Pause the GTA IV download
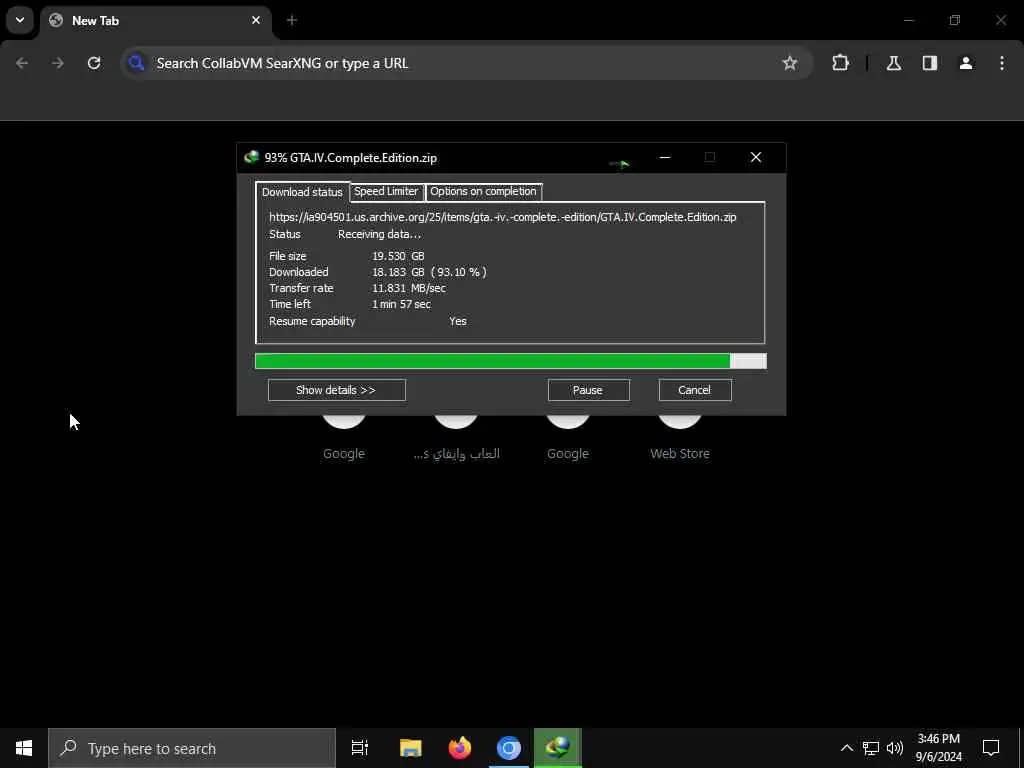 588,390
